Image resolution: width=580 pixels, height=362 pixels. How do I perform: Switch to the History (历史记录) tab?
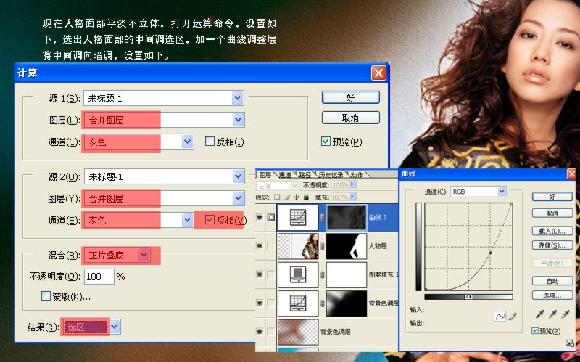pyautogui.click(x=331, y=174)
